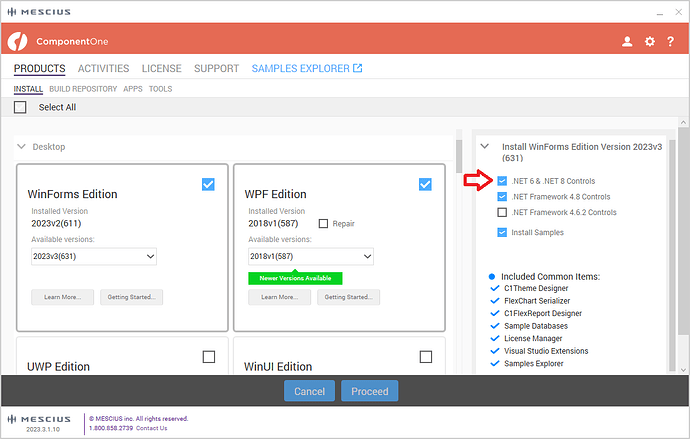690x439 pixels.
Task: Click Getting Started for WinForms Edition
Action: click(x=132, y=297)
